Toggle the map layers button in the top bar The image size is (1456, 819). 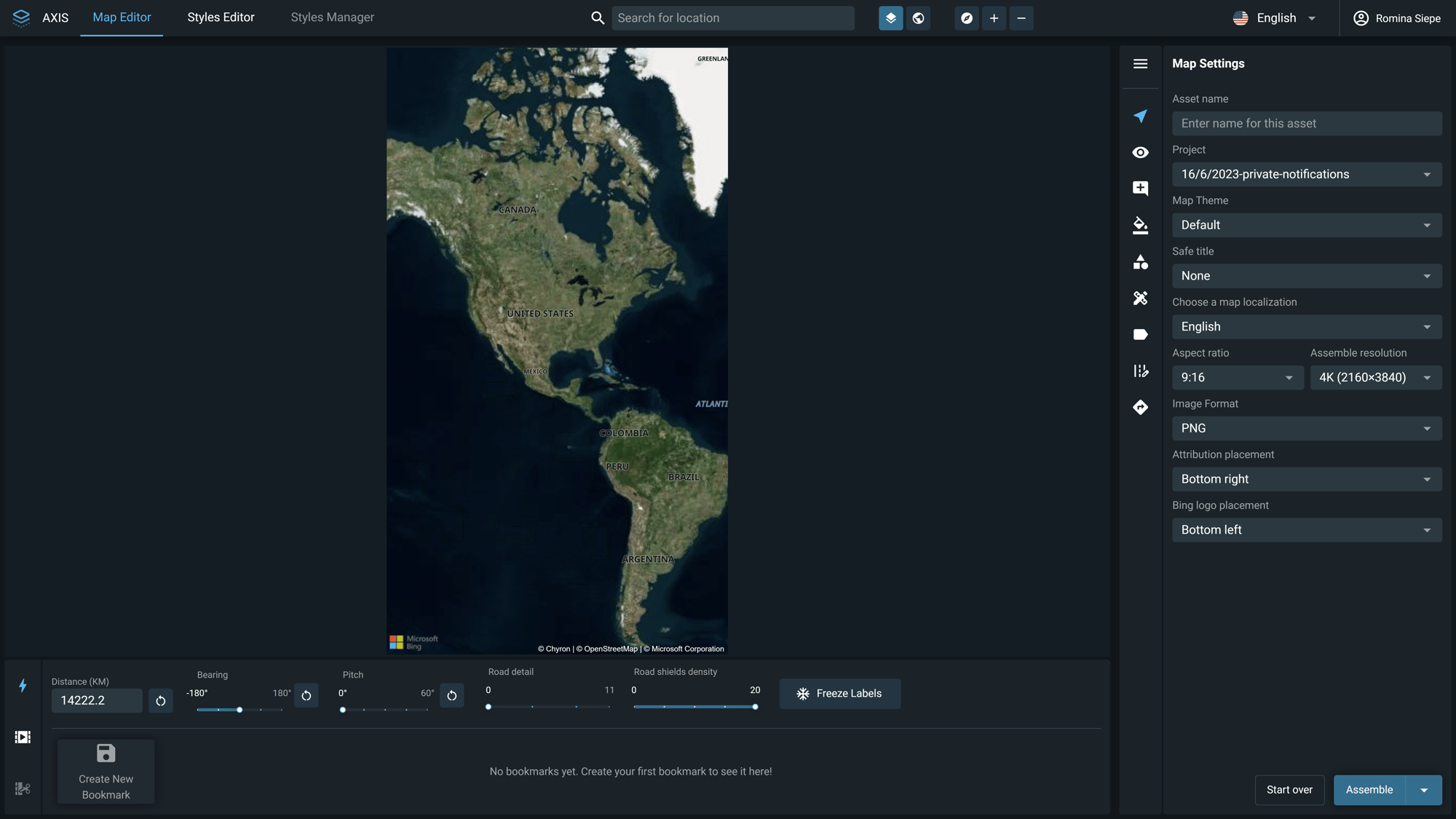[890, 18]
